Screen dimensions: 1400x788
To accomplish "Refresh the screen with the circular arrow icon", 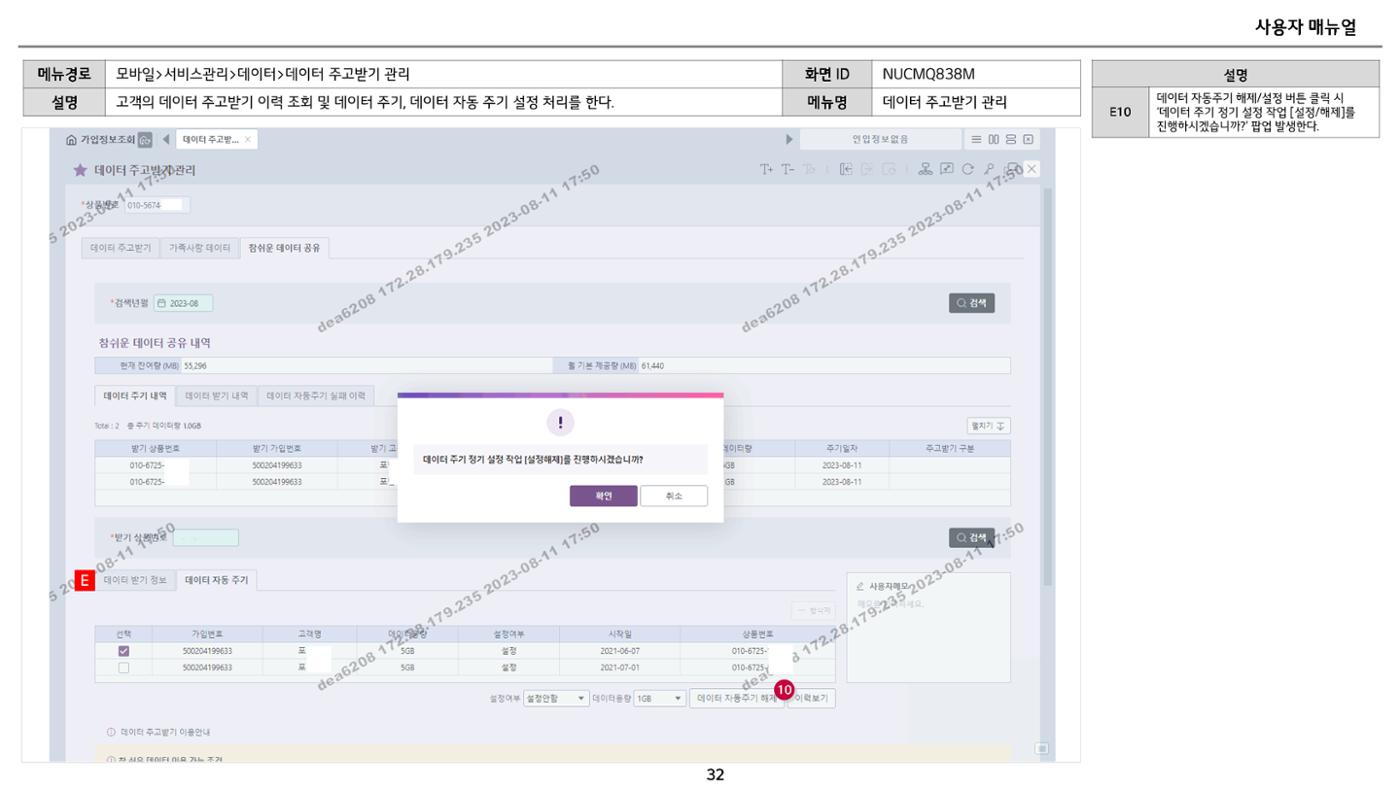I will 970,170.
